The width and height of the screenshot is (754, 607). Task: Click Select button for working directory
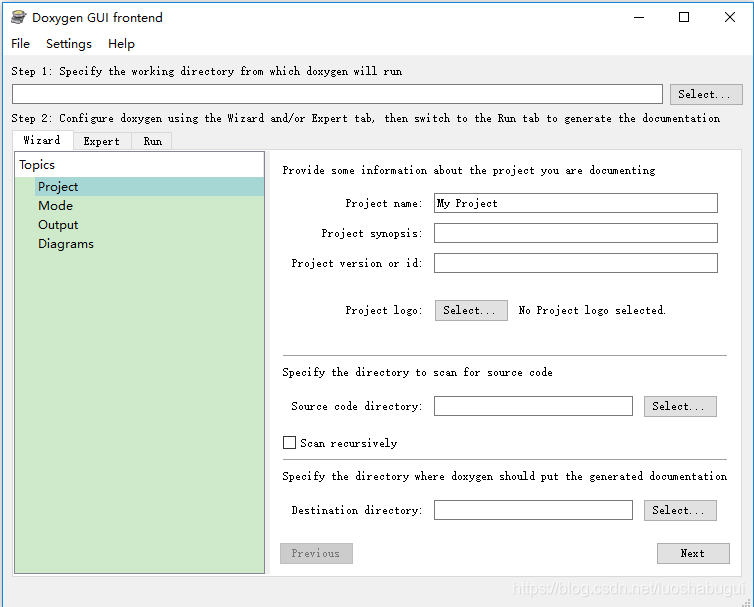706,94
